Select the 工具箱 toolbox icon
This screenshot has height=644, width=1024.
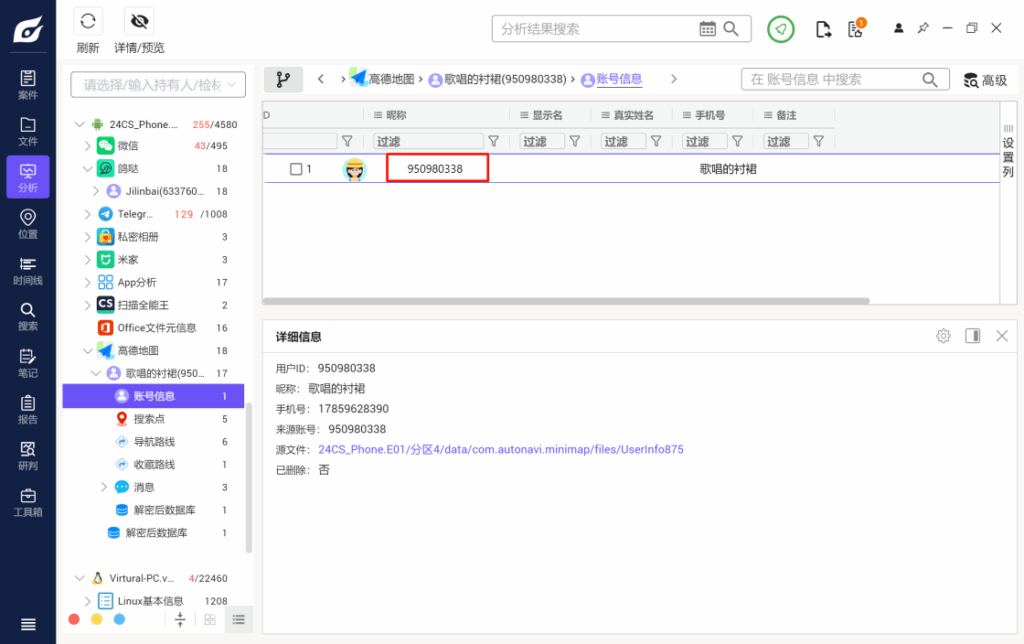27,502
